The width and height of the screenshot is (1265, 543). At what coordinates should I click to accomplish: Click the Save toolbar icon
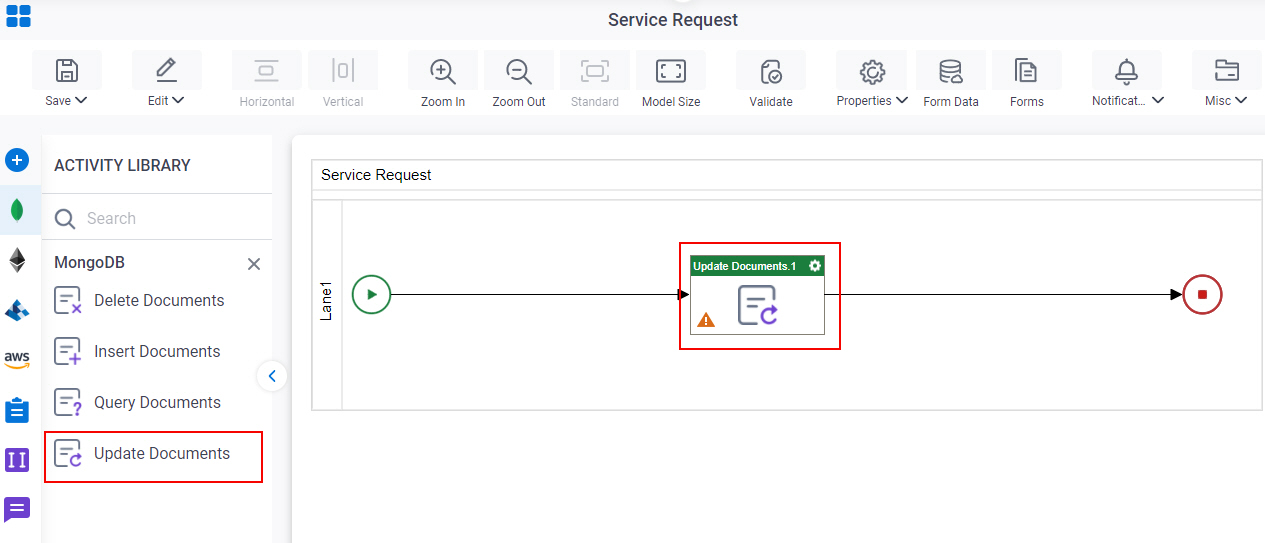pos(67,70)
